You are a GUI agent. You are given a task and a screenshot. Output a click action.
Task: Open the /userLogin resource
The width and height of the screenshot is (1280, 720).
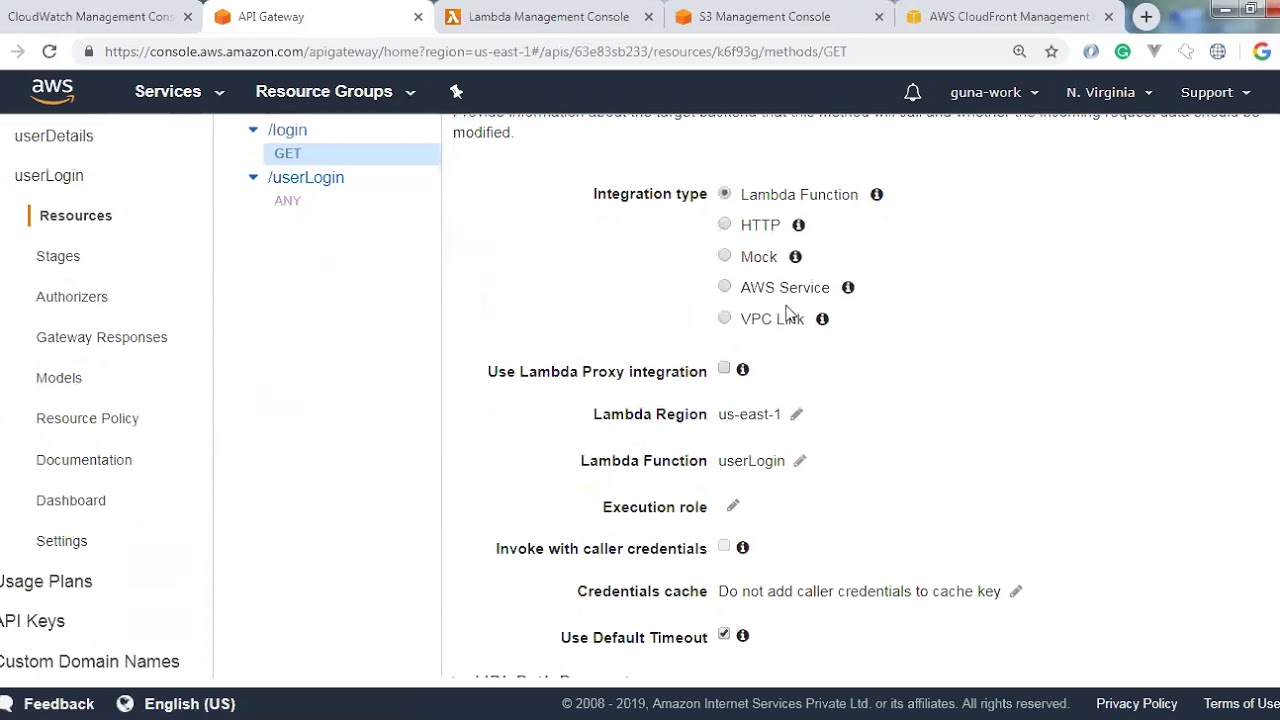(306, 177)
